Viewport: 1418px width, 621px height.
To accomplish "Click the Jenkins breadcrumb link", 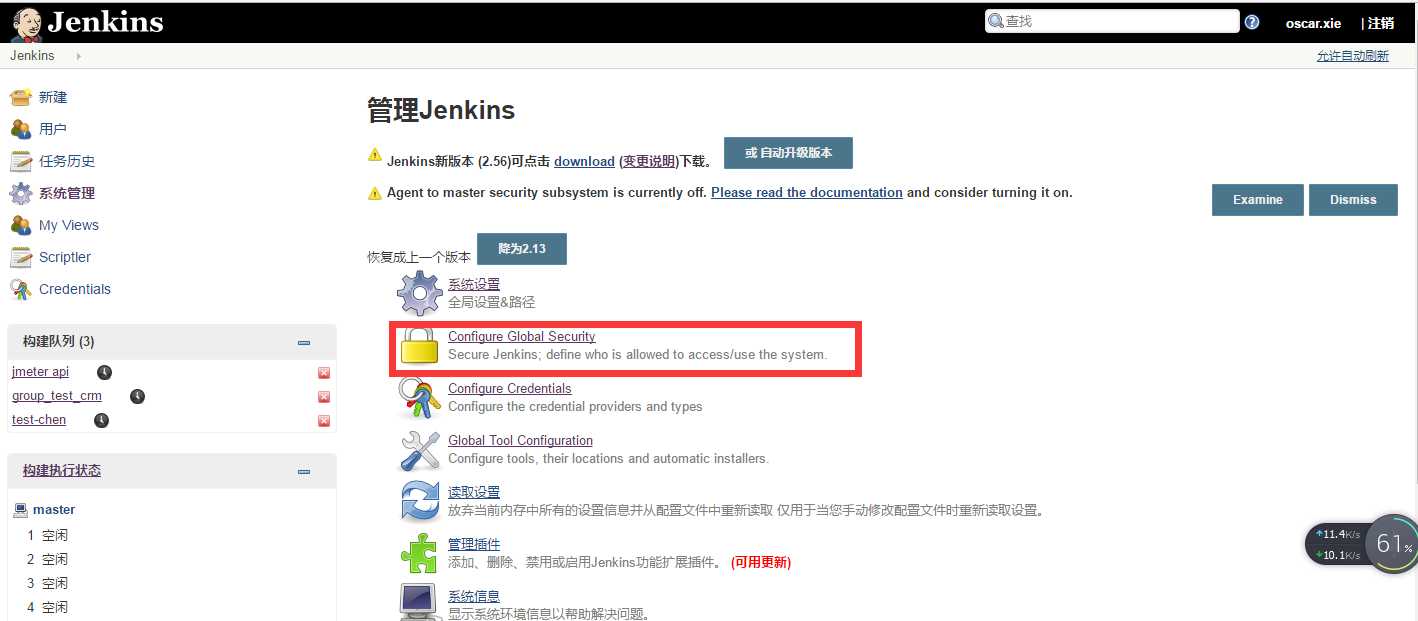I will 32,56.
